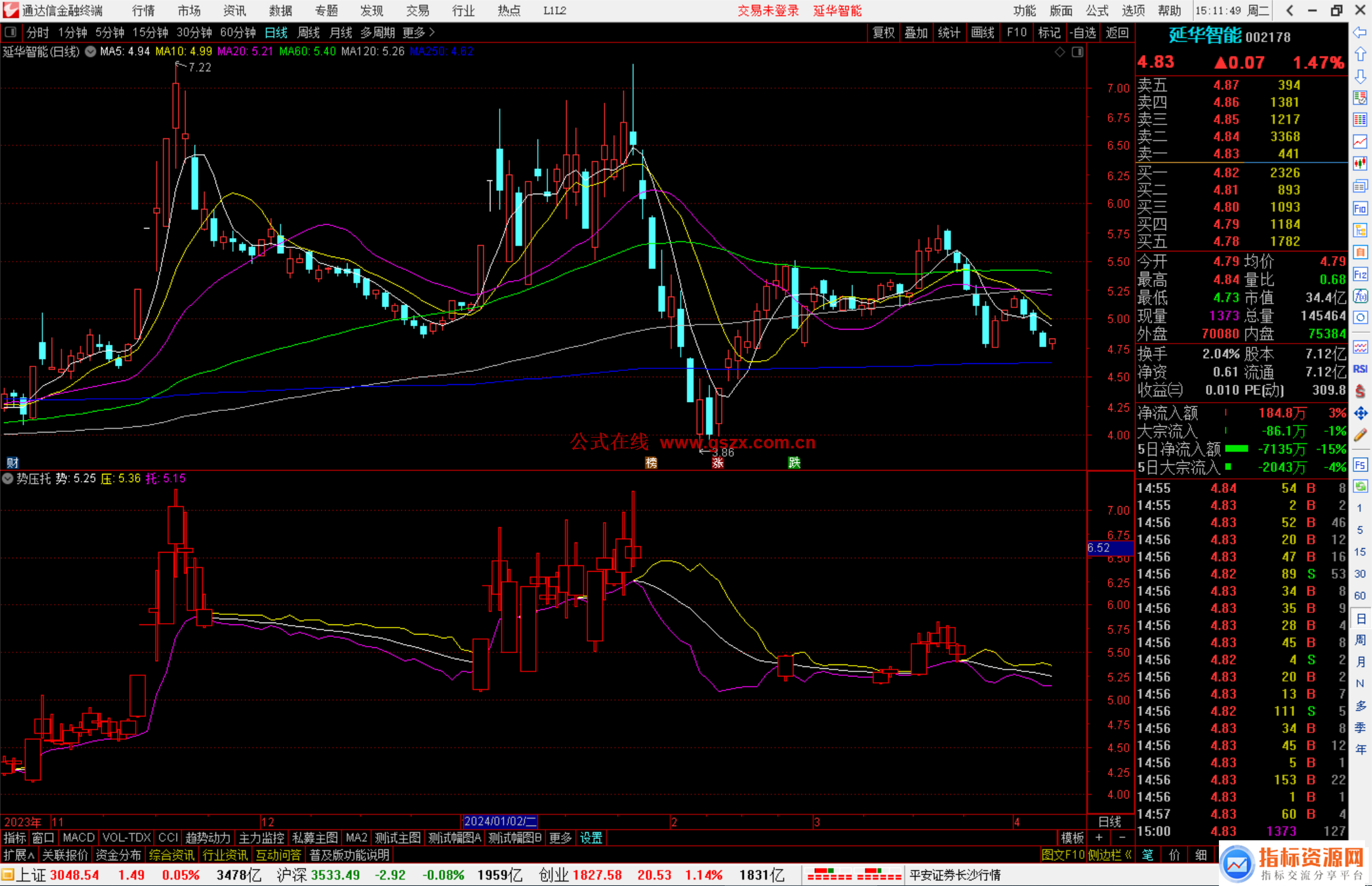Collapse the 侧边栏 side panel
The height and width of the screenshot is (886, 1372).
[x=1110, y=855]
